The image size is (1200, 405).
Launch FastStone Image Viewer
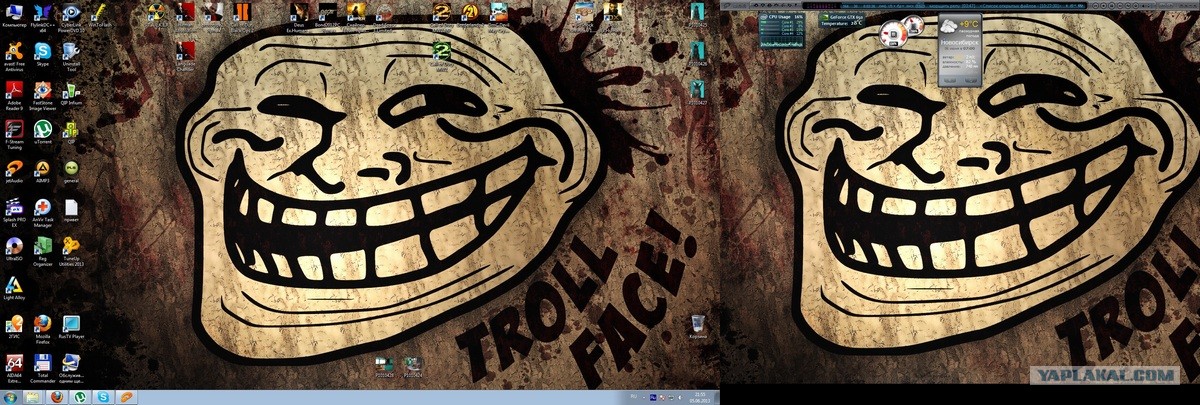tap(43, 96)
